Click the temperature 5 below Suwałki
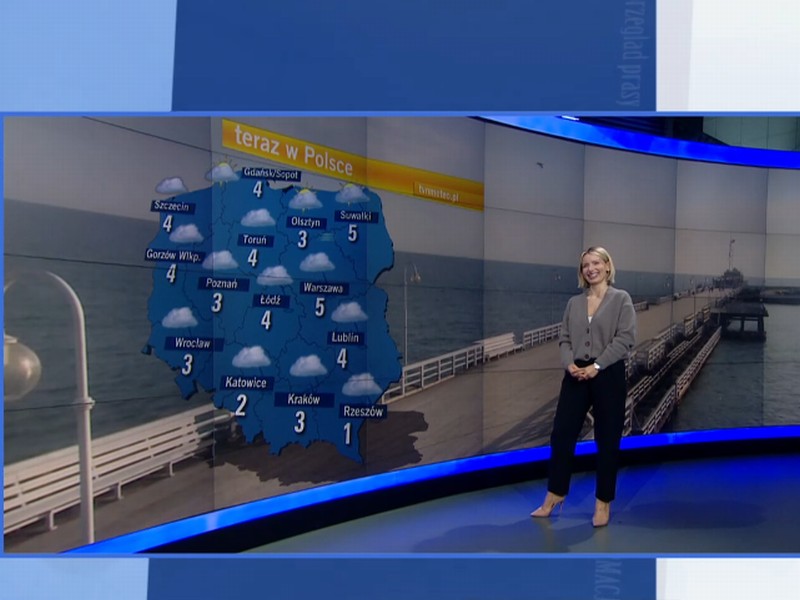This screenshot has width=800, height=600. (x=353, y=233)
